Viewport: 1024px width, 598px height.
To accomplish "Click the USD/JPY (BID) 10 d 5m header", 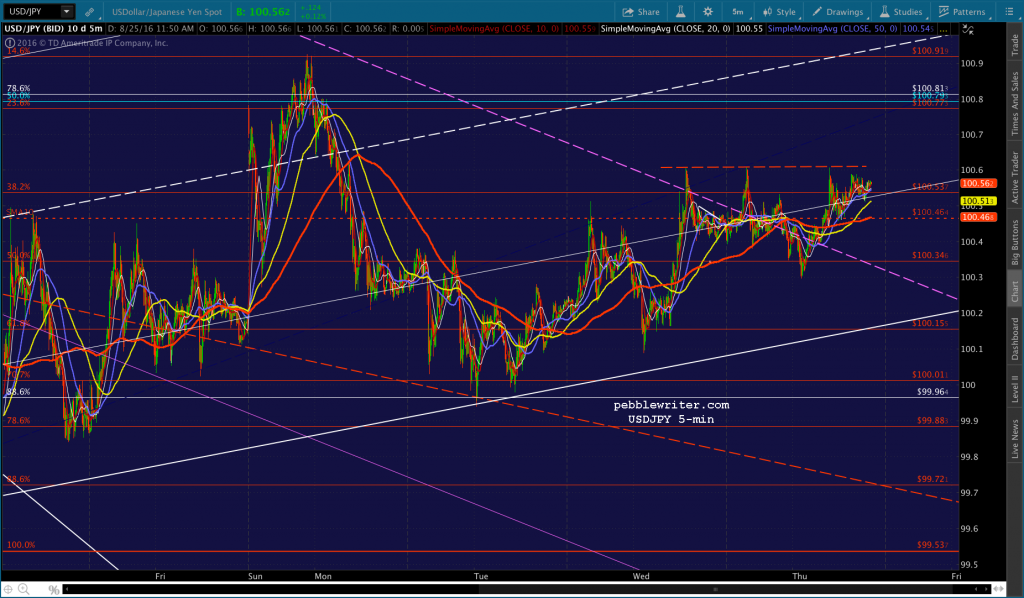I will coord(54,29).
